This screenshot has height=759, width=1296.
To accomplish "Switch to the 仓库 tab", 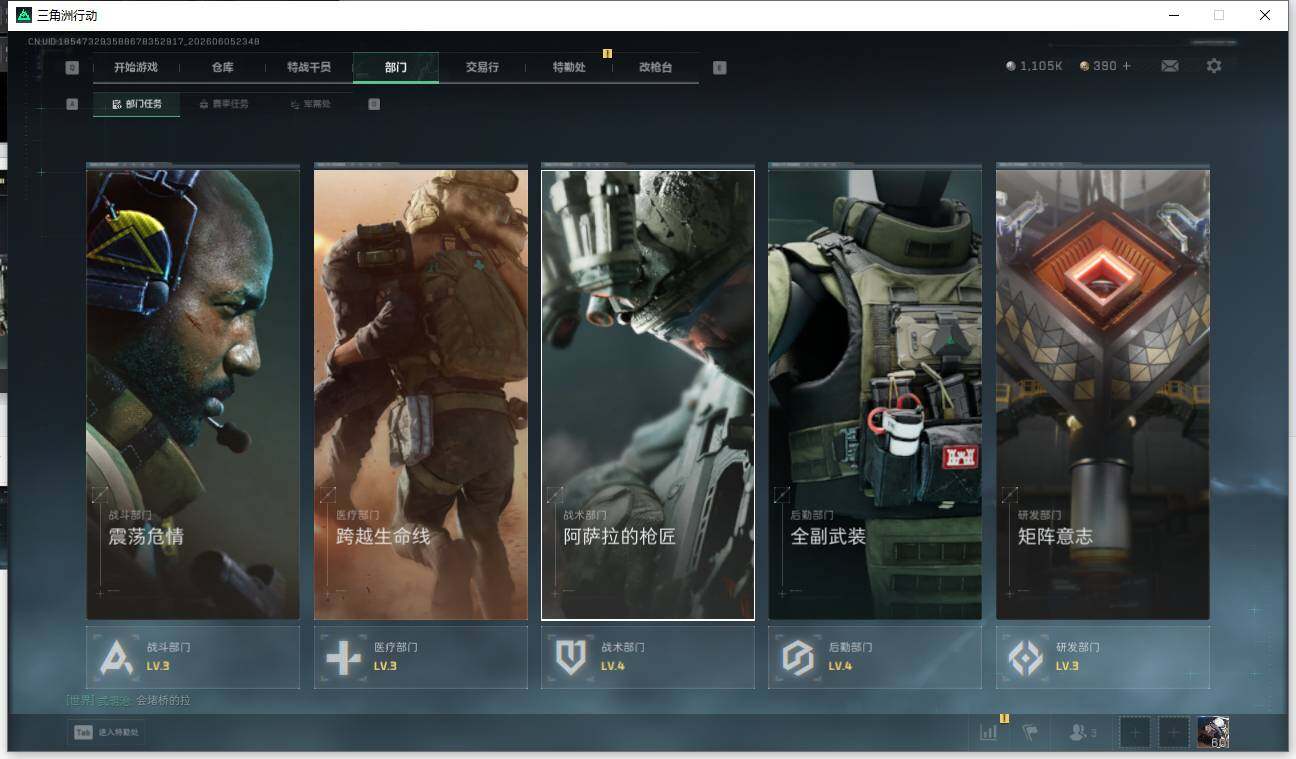I will pyautogui.click(x=222, y=67).
